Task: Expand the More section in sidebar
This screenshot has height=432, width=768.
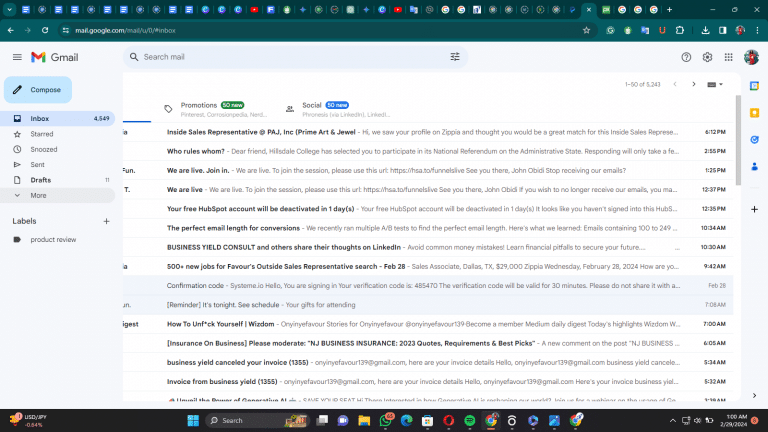Action: pos(38,195)
